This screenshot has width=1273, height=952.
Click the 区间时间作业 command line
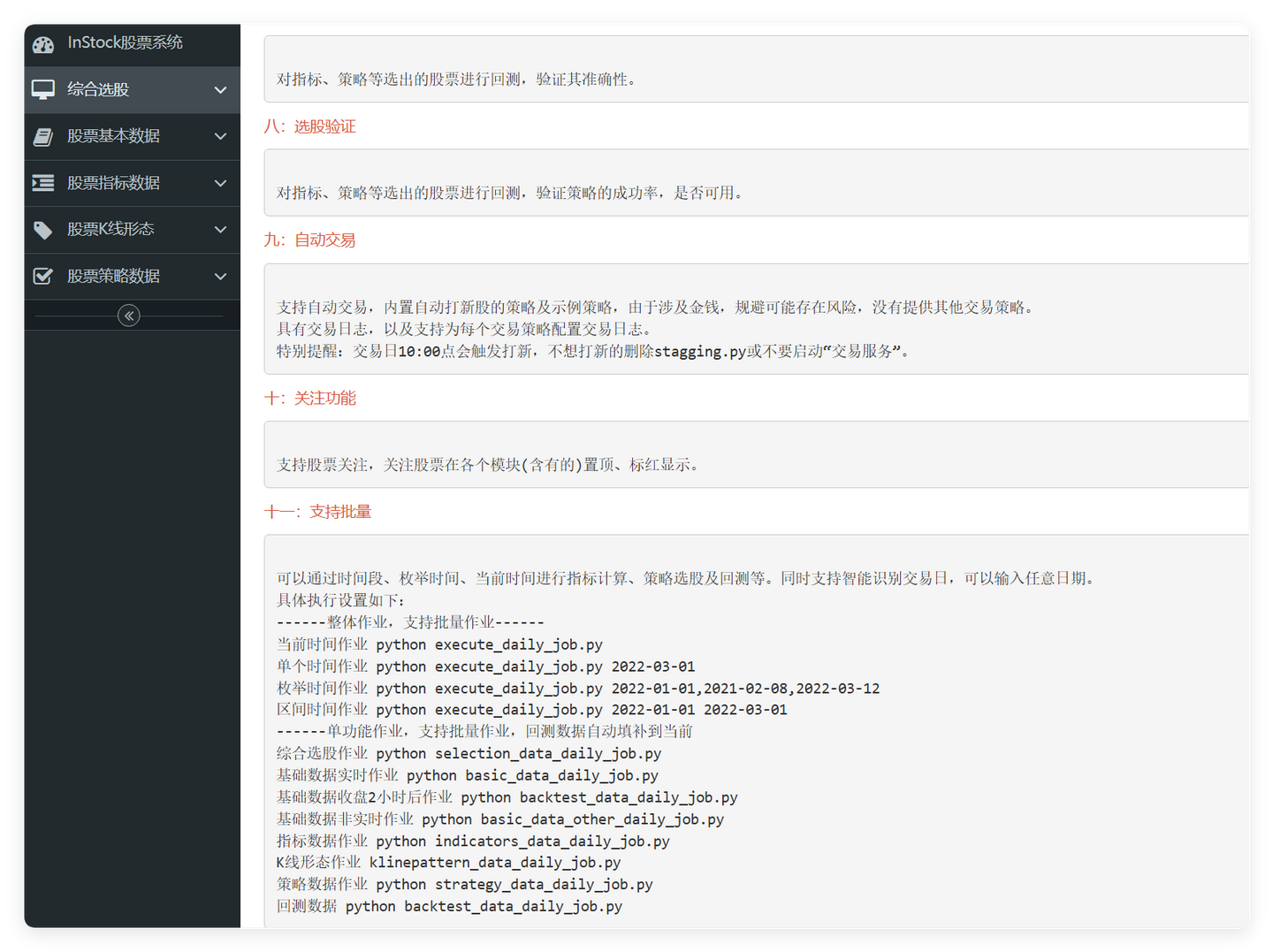(x=531, y=710)
